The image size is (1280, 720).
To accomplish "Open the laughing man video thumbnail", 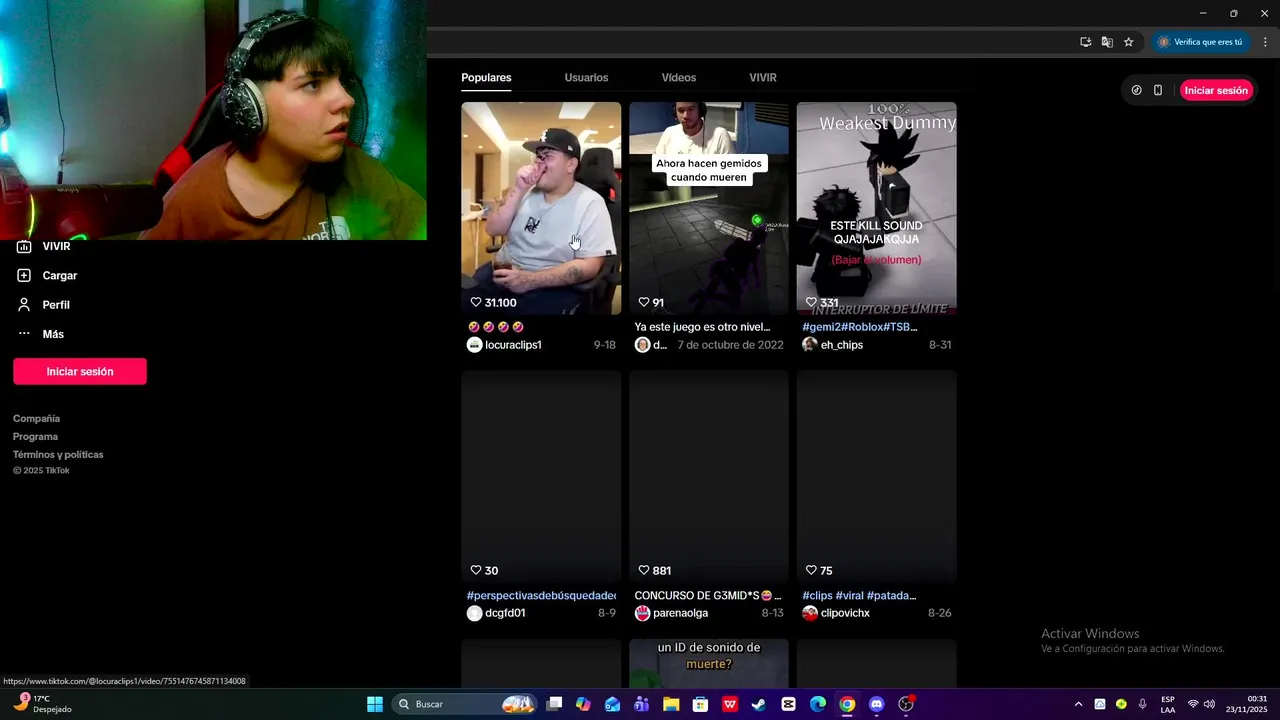I will (541, 208).
